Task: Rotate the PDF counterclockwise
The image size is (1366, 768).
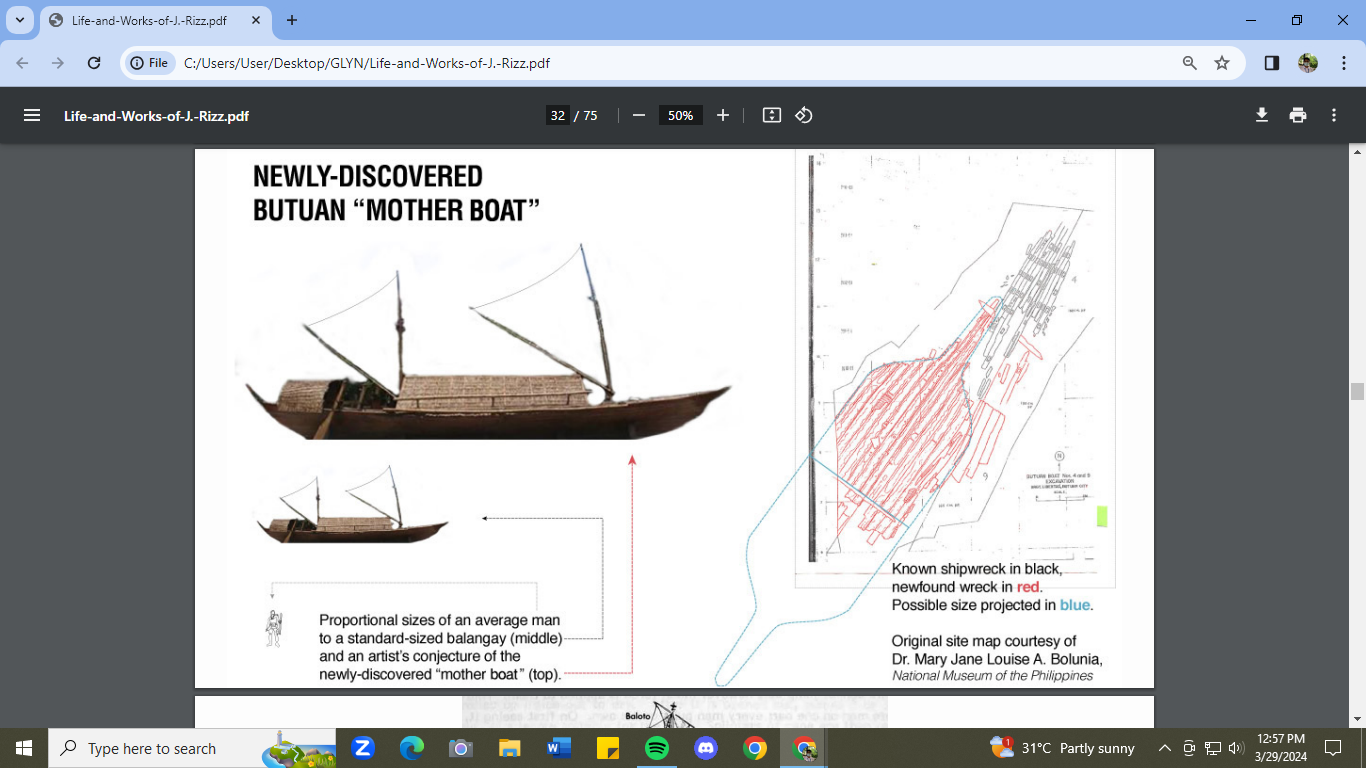Action: [x=804, y=115]
